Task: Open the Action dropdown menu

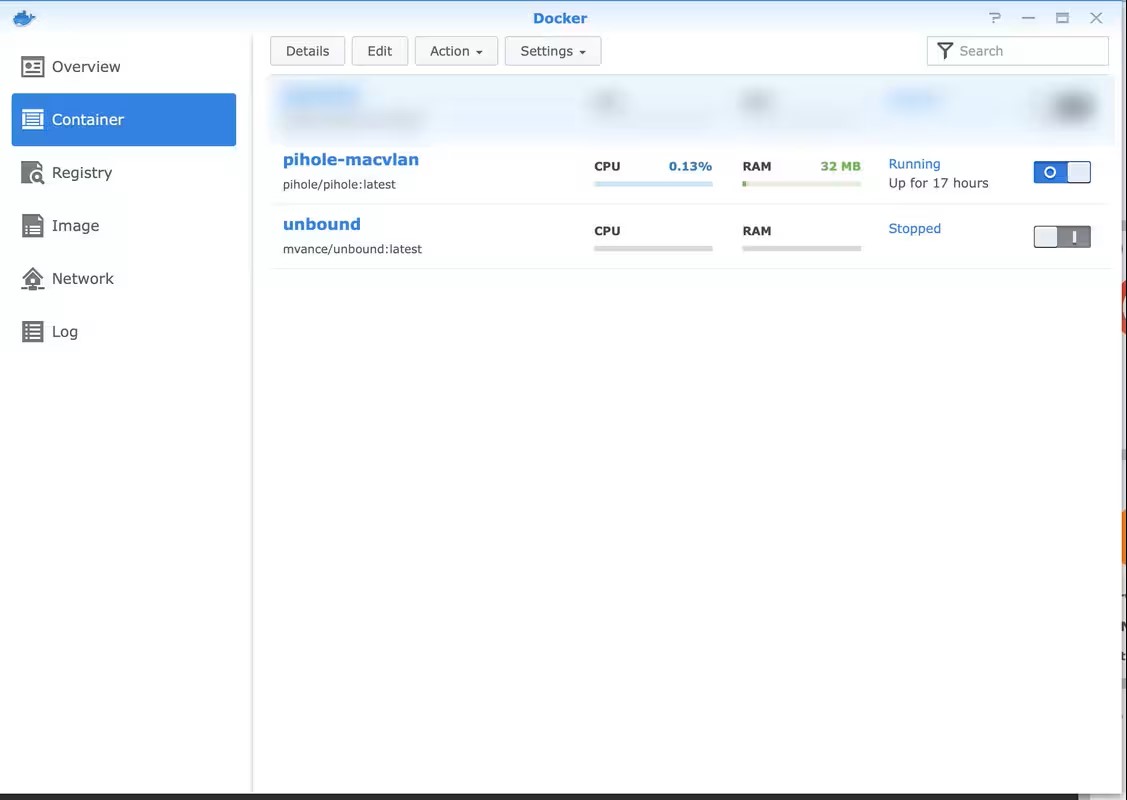Action: 456,51
